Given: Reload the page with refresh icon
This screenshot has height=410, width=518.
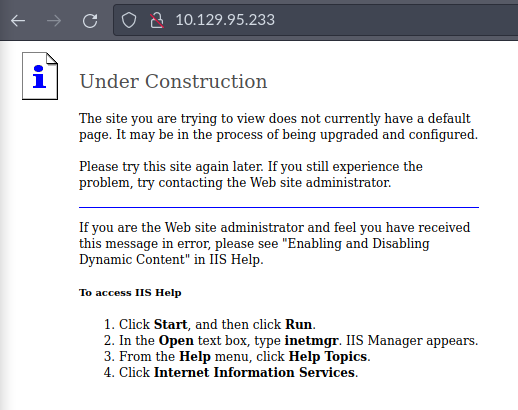Looking at the screenshot, I should click(x=90, y=21).
